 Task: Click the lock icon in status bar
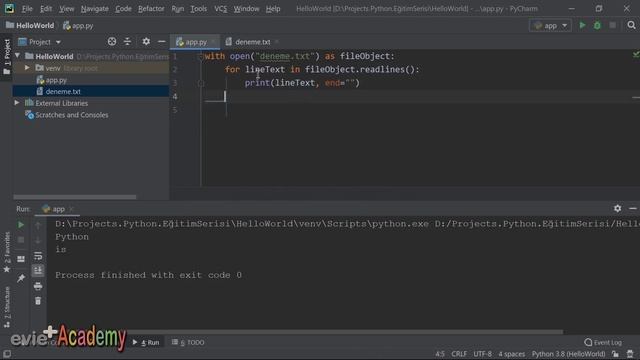click(615, 354)
